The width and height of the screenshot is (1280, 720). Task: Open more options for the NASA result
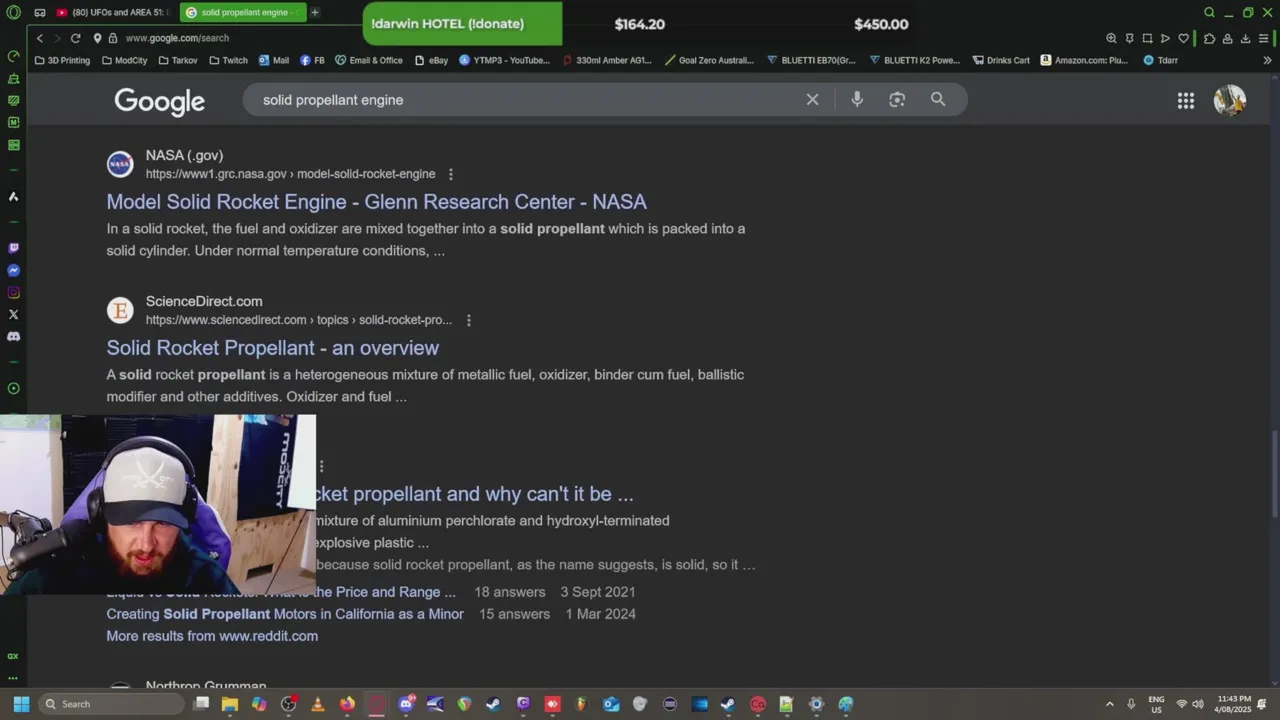click(x=450, y=174)
